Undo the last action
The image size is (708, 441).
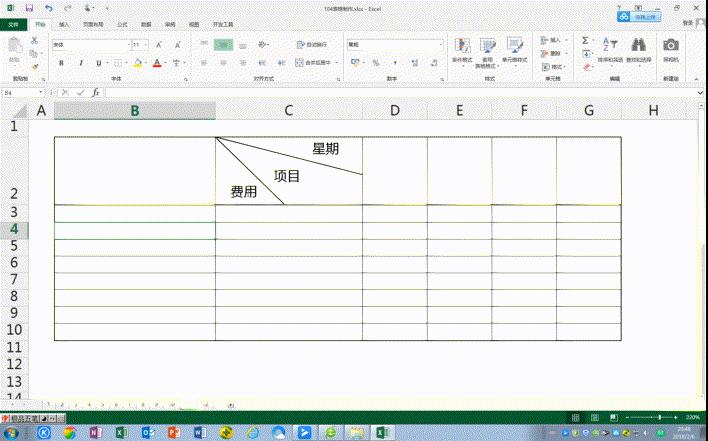pyautogui.click(x=48, y=8)
